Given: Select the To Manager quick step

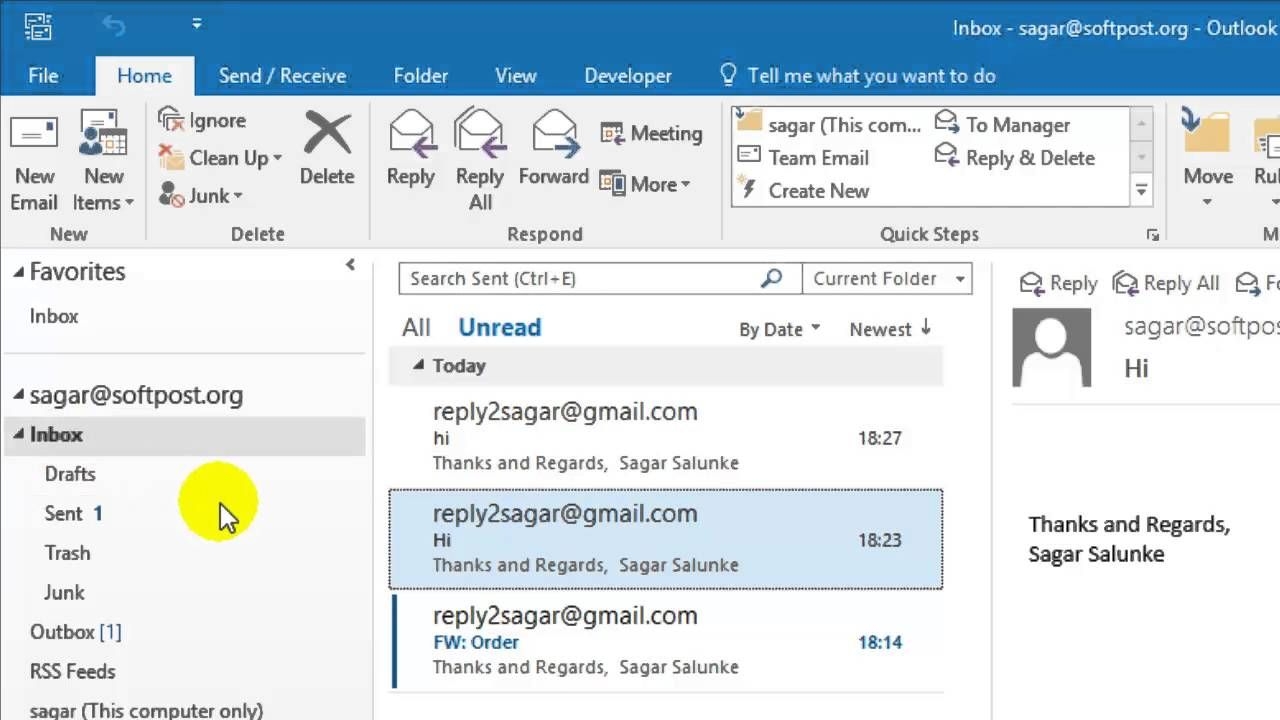Looking at the screenshot, I should [x=1002, y=125].
